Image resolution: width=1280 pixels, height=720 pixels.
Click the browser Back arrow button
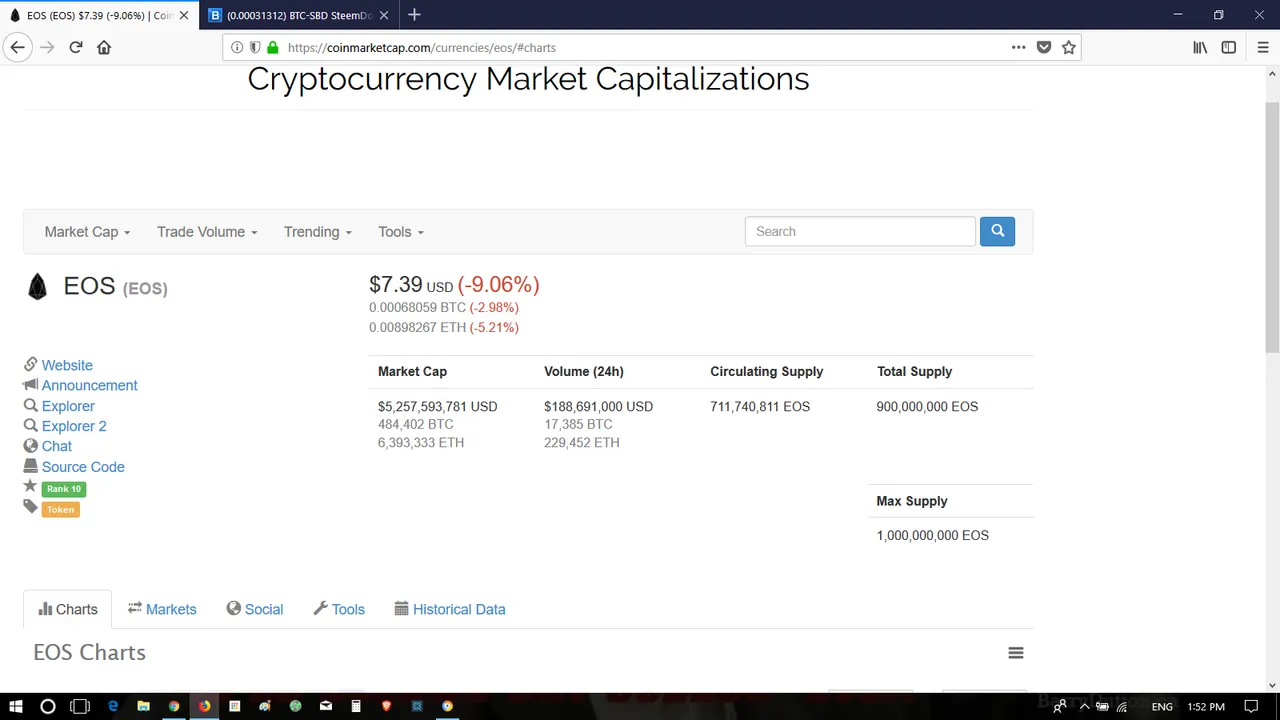17,47
